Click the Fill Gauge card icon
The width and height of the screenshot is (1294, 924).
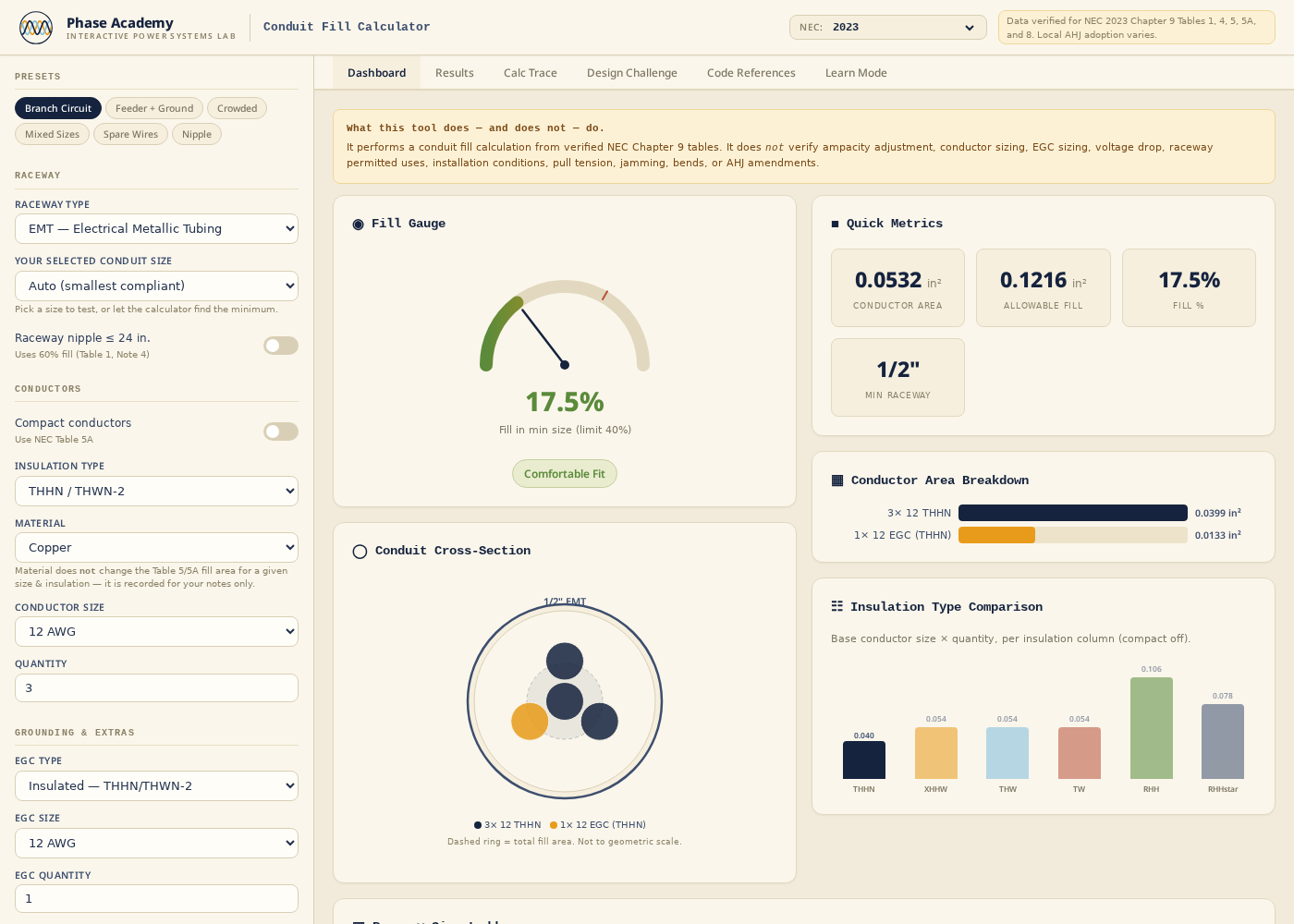click(x=358, y=225)
